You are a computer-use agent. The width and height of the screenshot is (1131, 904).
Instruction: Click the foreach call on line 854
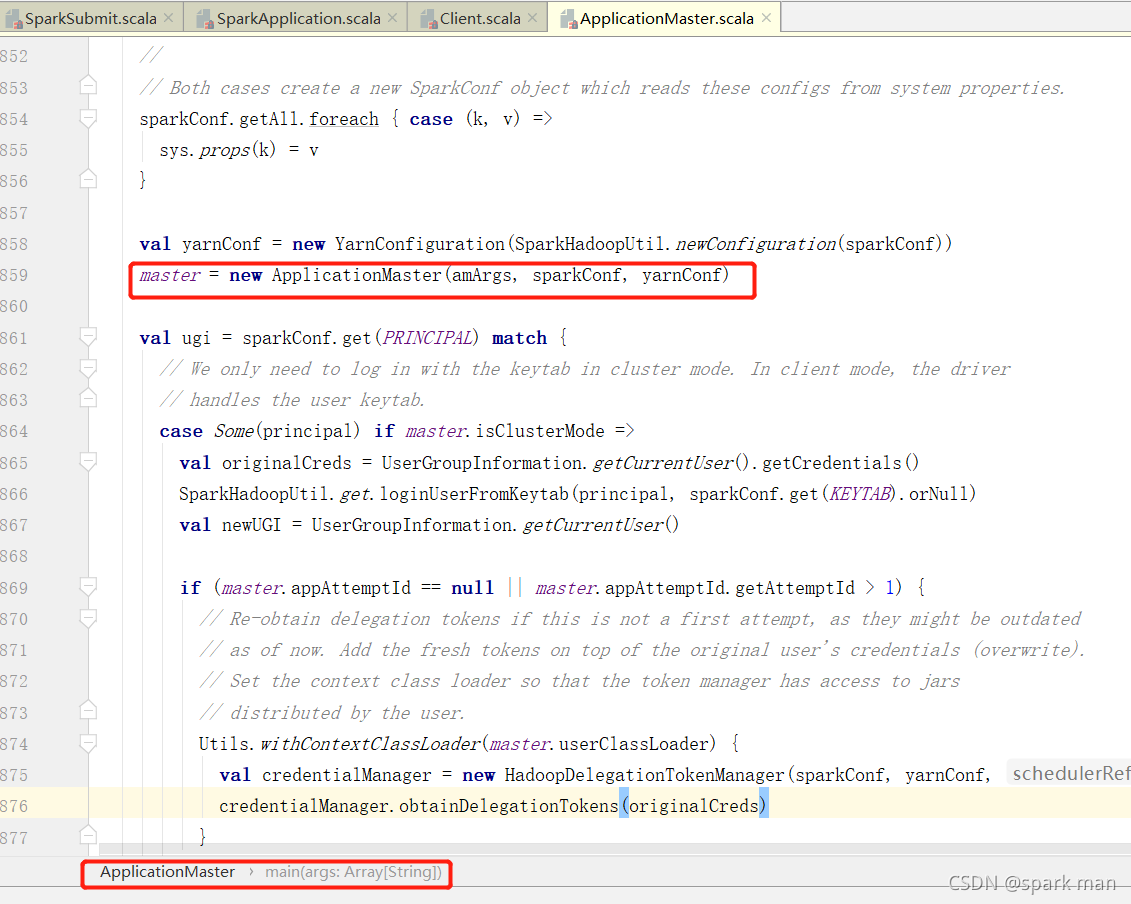point(344,118)
